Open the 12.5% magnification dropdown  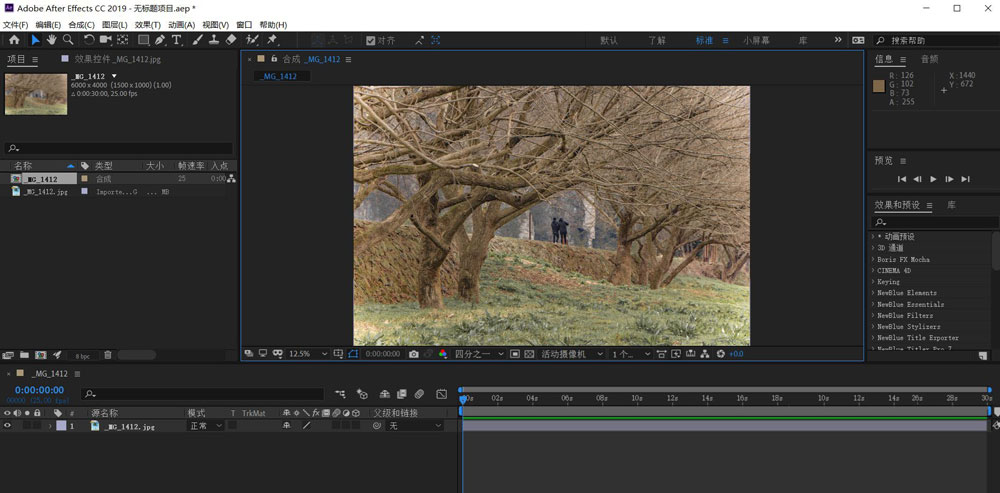(308, 354)
